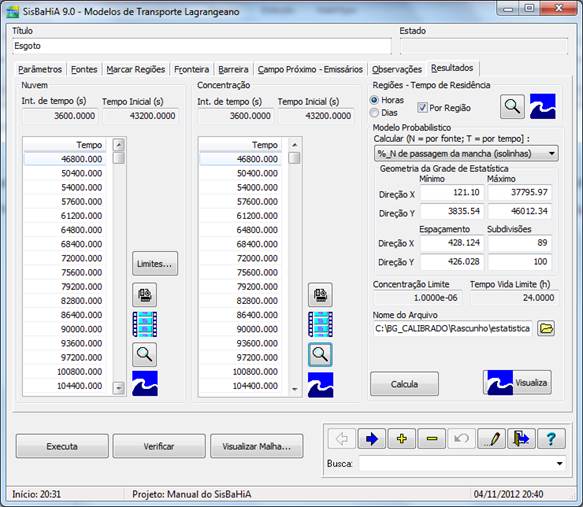The width and height of the screenshot is (583, 507).
Task: Print the Concentração results list
Action: pyautogui.click(x=320, y=295)
